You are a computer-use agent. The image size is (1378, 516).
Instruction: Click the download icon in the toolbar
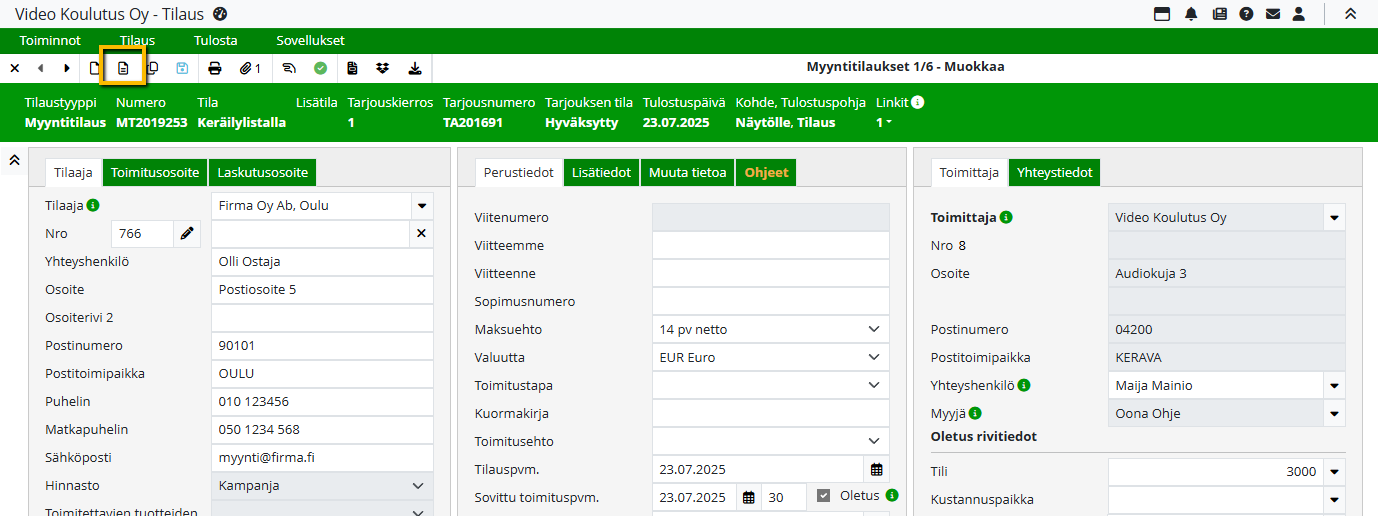[415, 68]
